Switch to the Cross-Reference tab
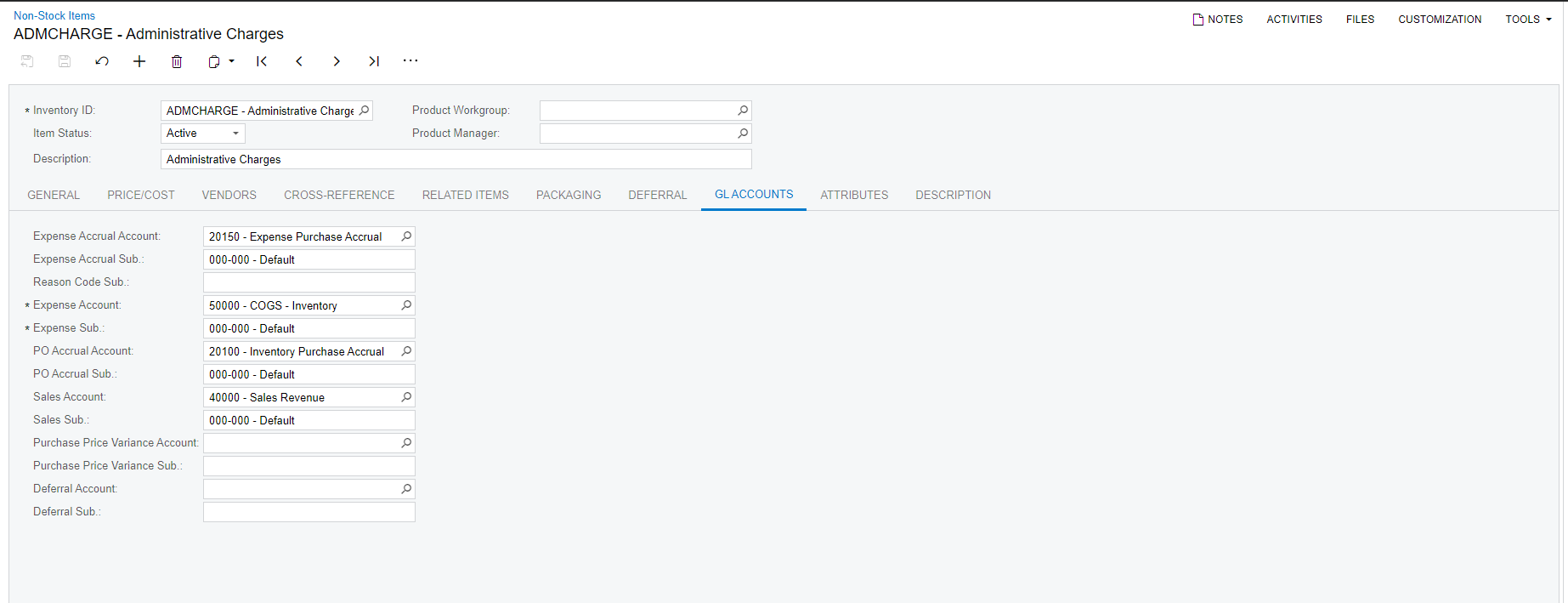The width and height of the screenshot is (1568, 603). coord(339,195)
